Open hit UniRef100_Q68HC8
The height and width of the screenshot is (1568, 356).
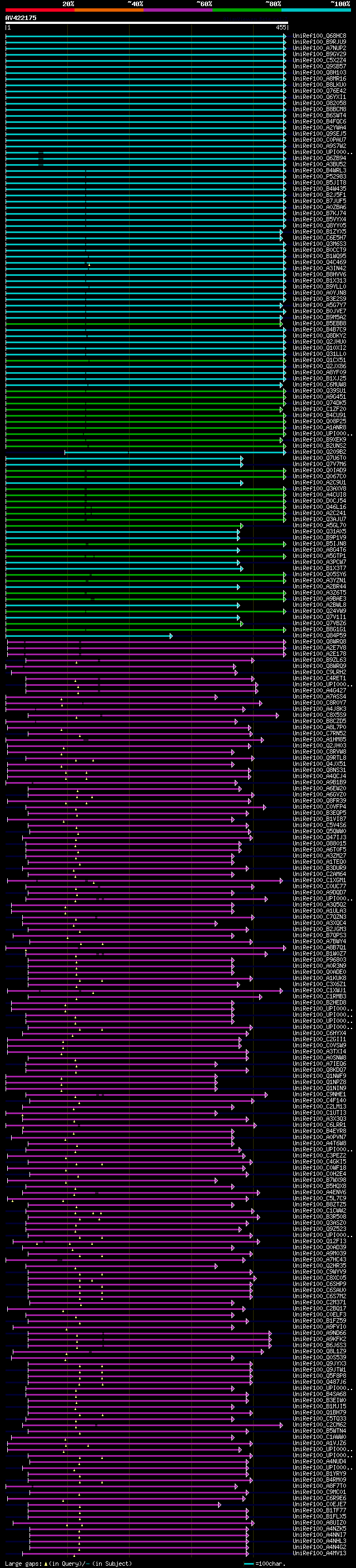319,36
